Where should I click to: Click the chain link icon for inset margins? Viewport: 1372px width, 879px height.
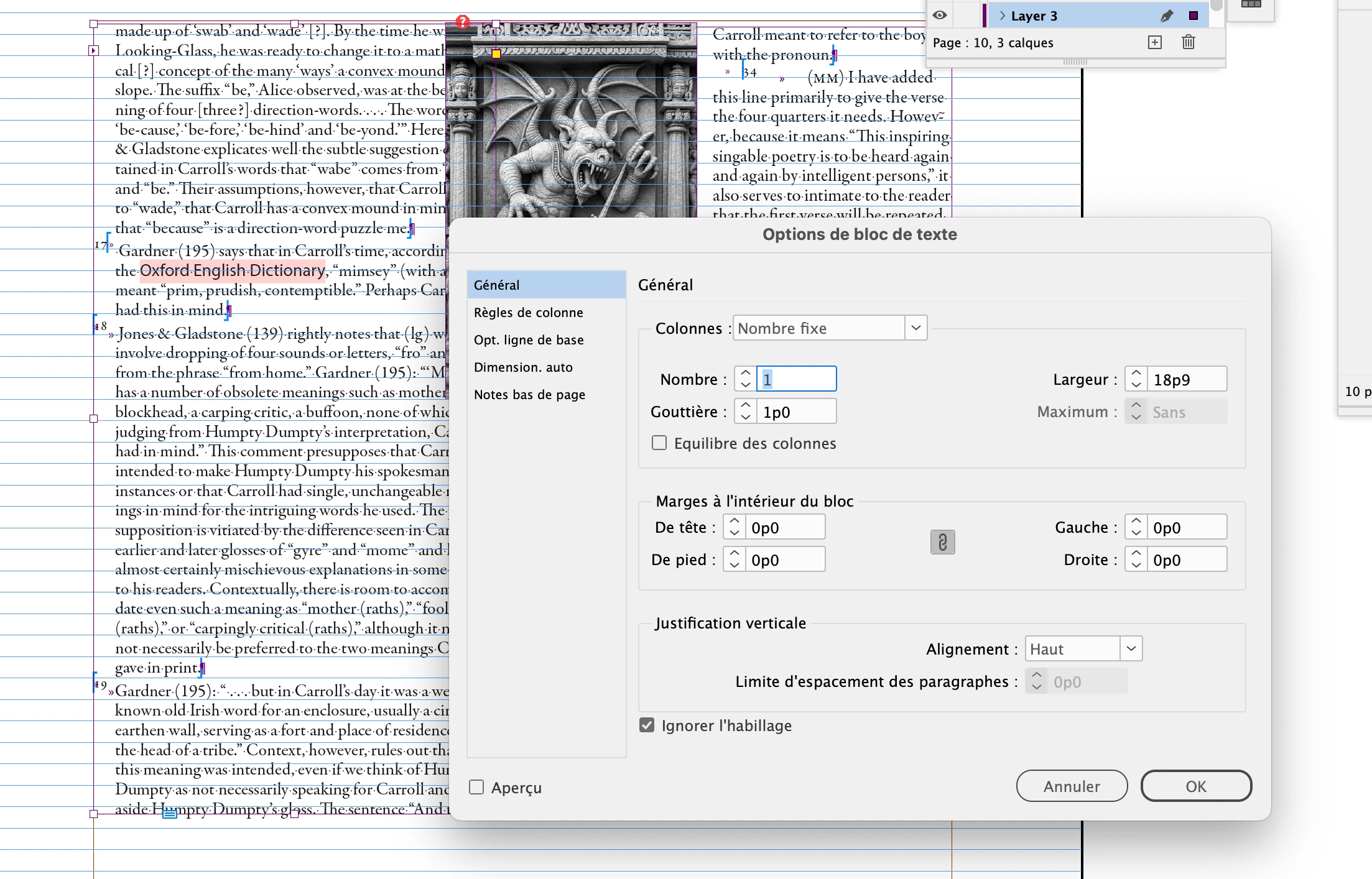coord(942,542)
